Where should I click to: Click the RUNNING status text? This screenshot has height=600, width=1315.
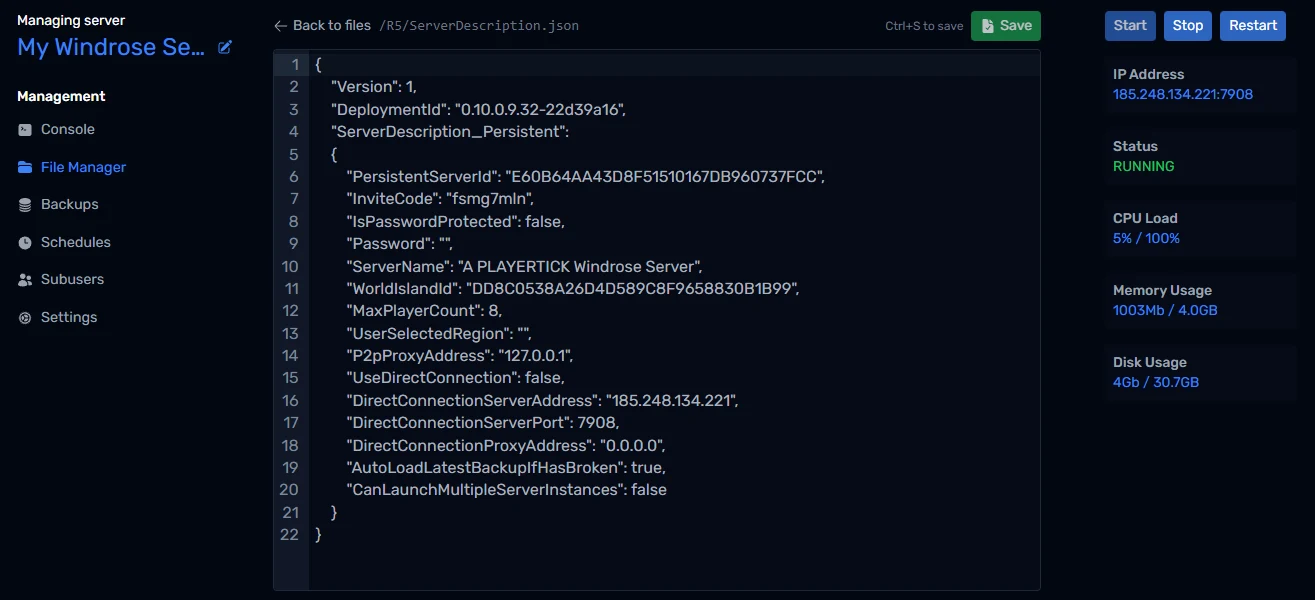[1144, 167]
